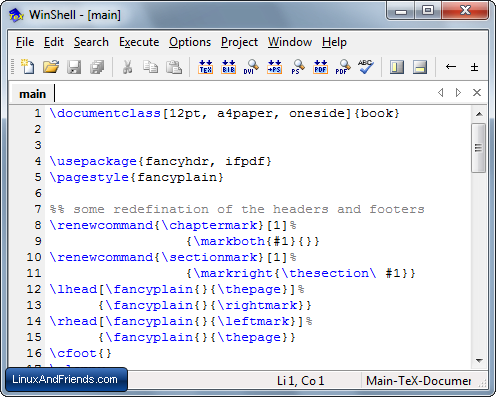The height and width of the screenshot is (397, 496).
Task: Toggle the output bottom panel icon
Action: pyautogui.click(x=420, y=67)
